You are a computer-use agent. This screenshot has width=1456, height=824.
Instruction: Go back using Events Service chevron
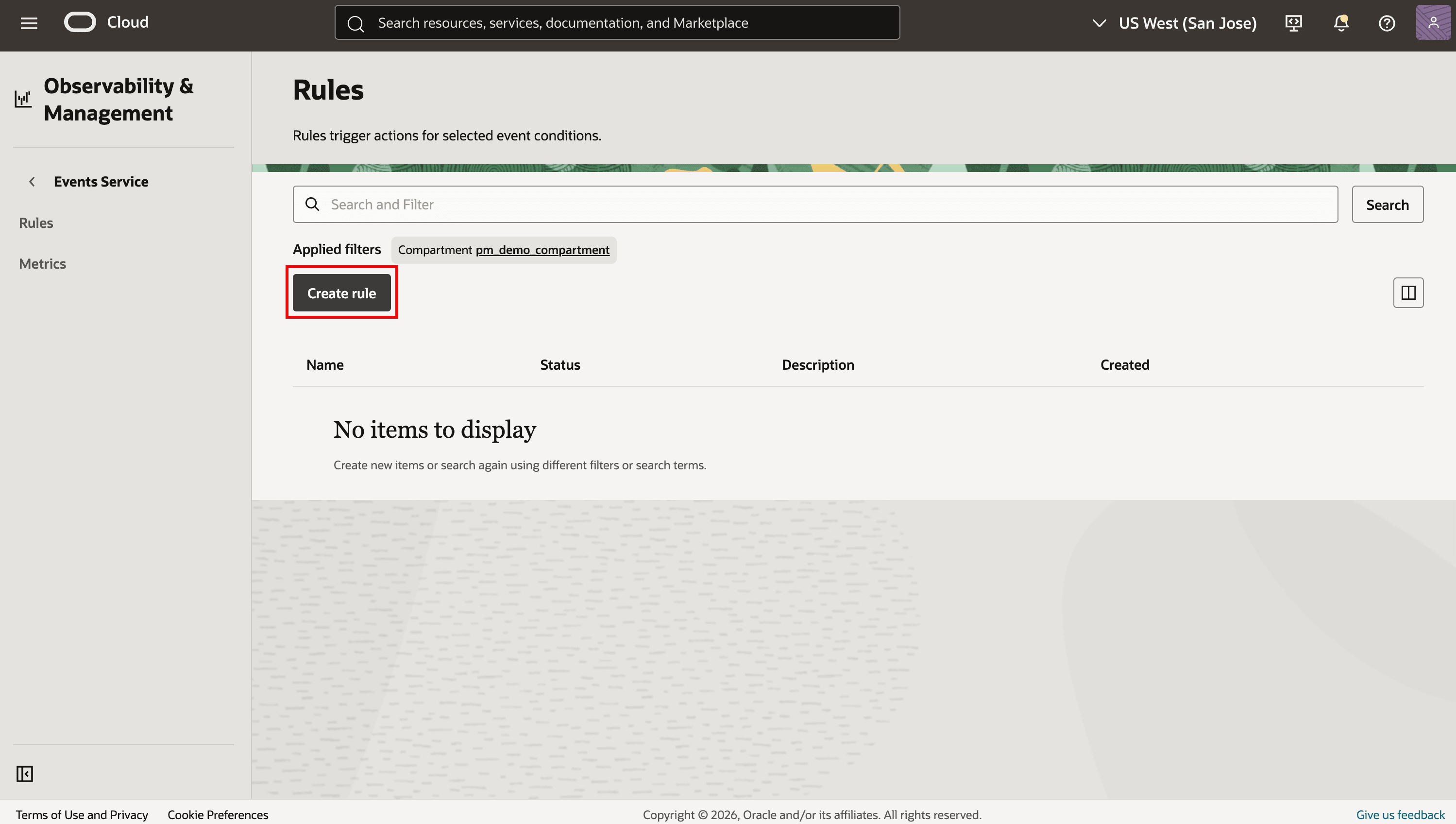point(32,182)
